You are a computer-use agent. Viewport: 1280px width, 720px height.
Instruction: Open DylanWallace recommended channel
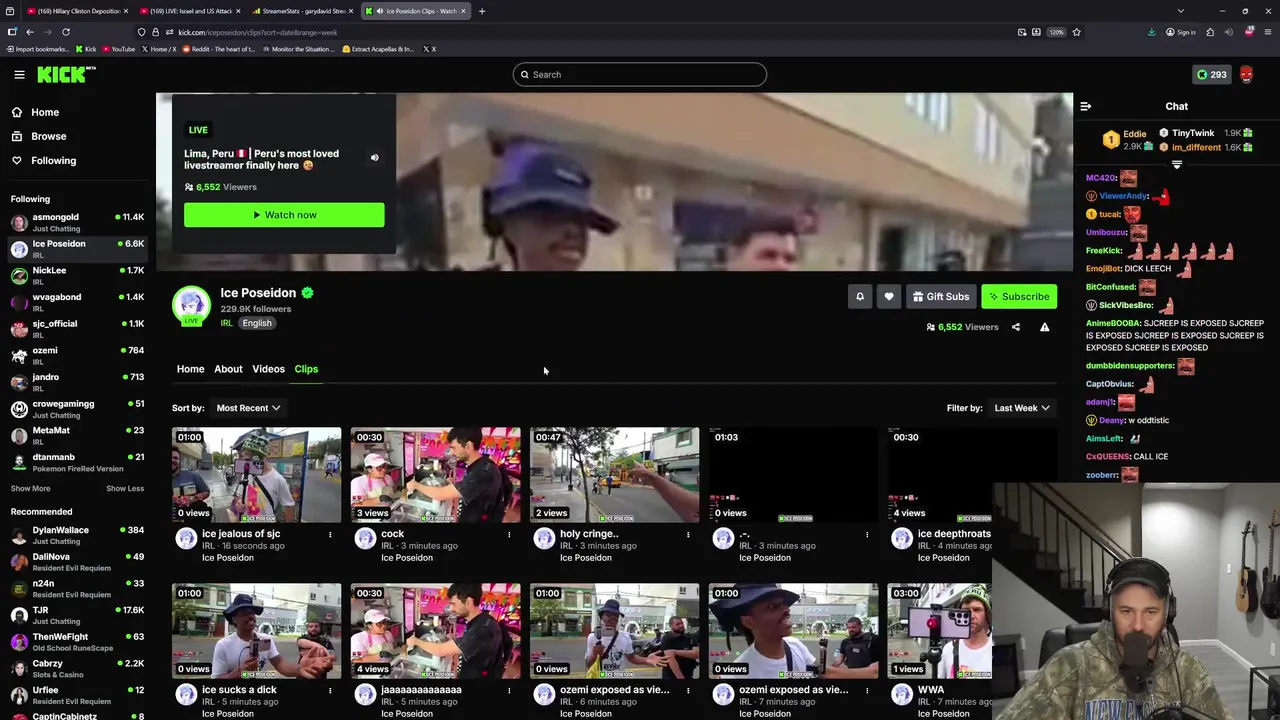point(76,535)
